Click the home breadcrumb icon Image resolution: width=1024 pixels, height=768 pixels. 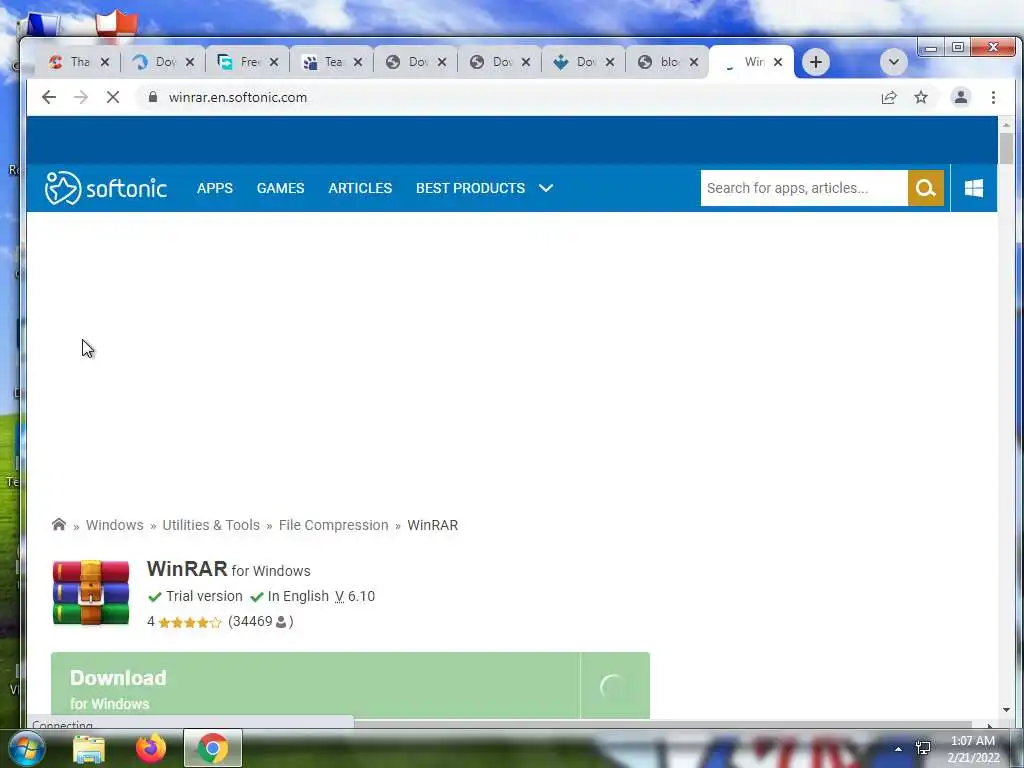click(x=59, y=524)
